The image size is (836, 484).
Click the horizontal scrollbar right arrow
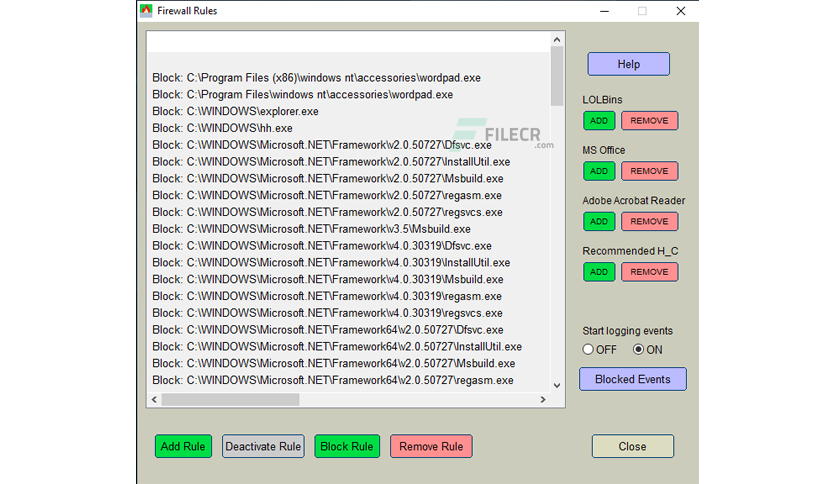click(x=543, y=399)
